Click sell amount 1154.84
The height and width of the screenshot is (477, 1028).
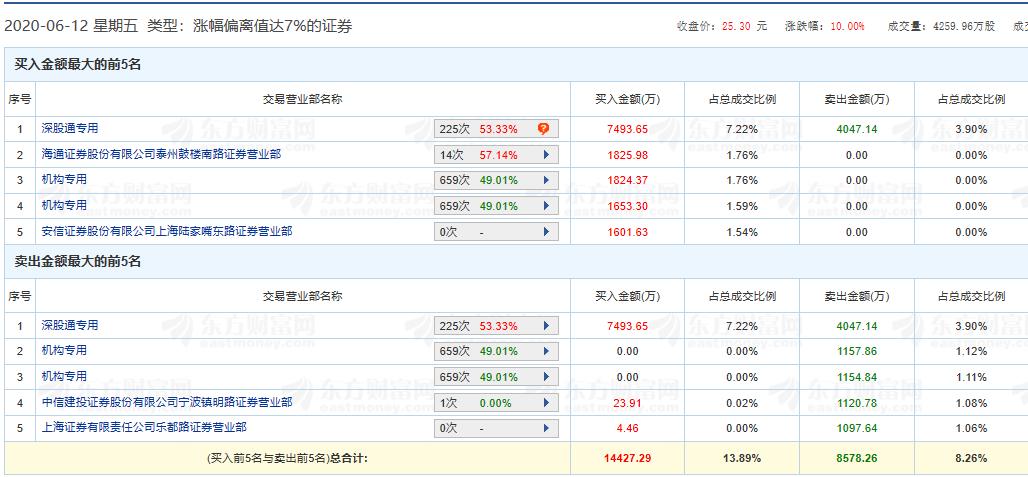(x=857, y=377)
